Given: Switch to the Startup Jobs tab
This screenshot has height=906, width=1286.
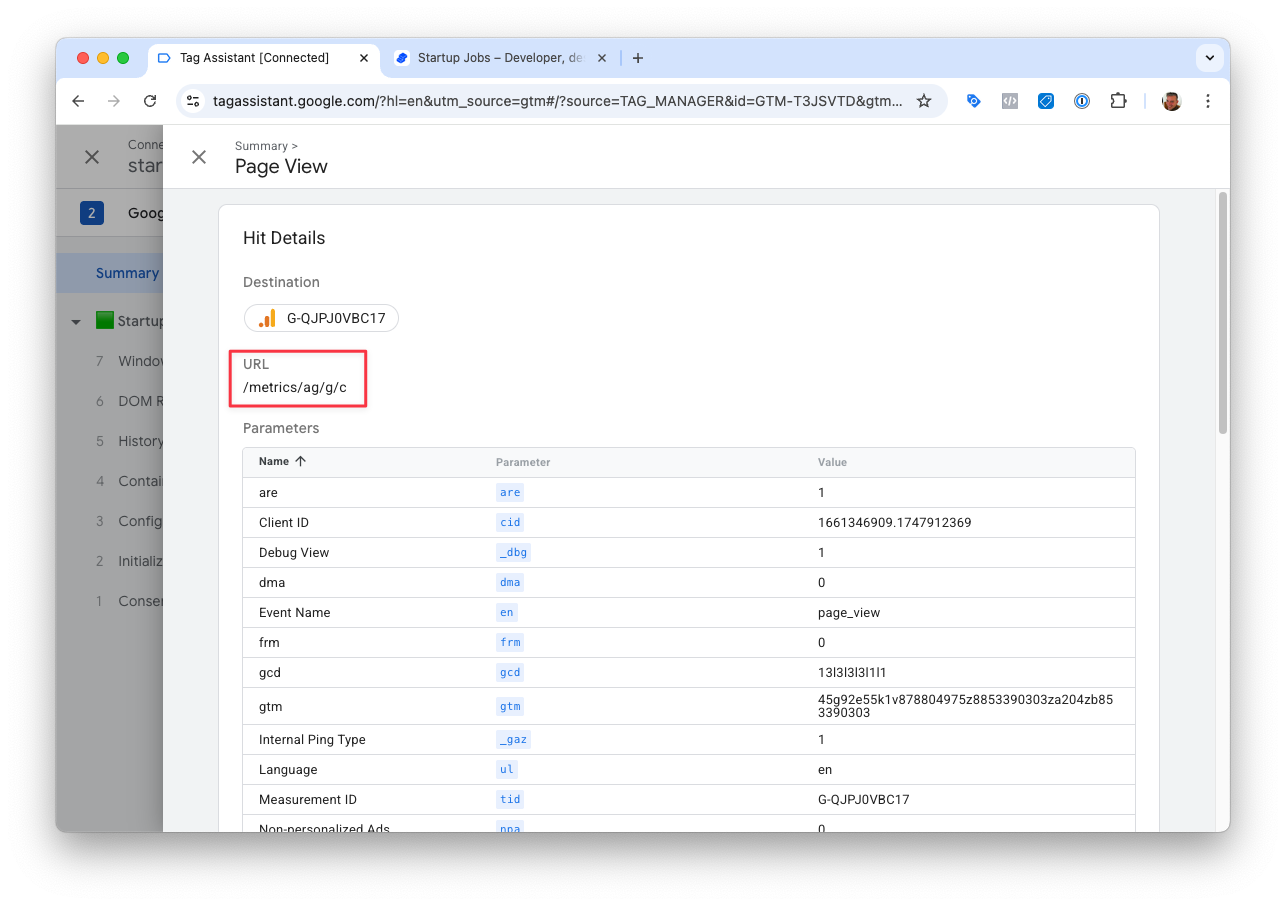Looking at the screenshot, I should (x=500, y=58).
